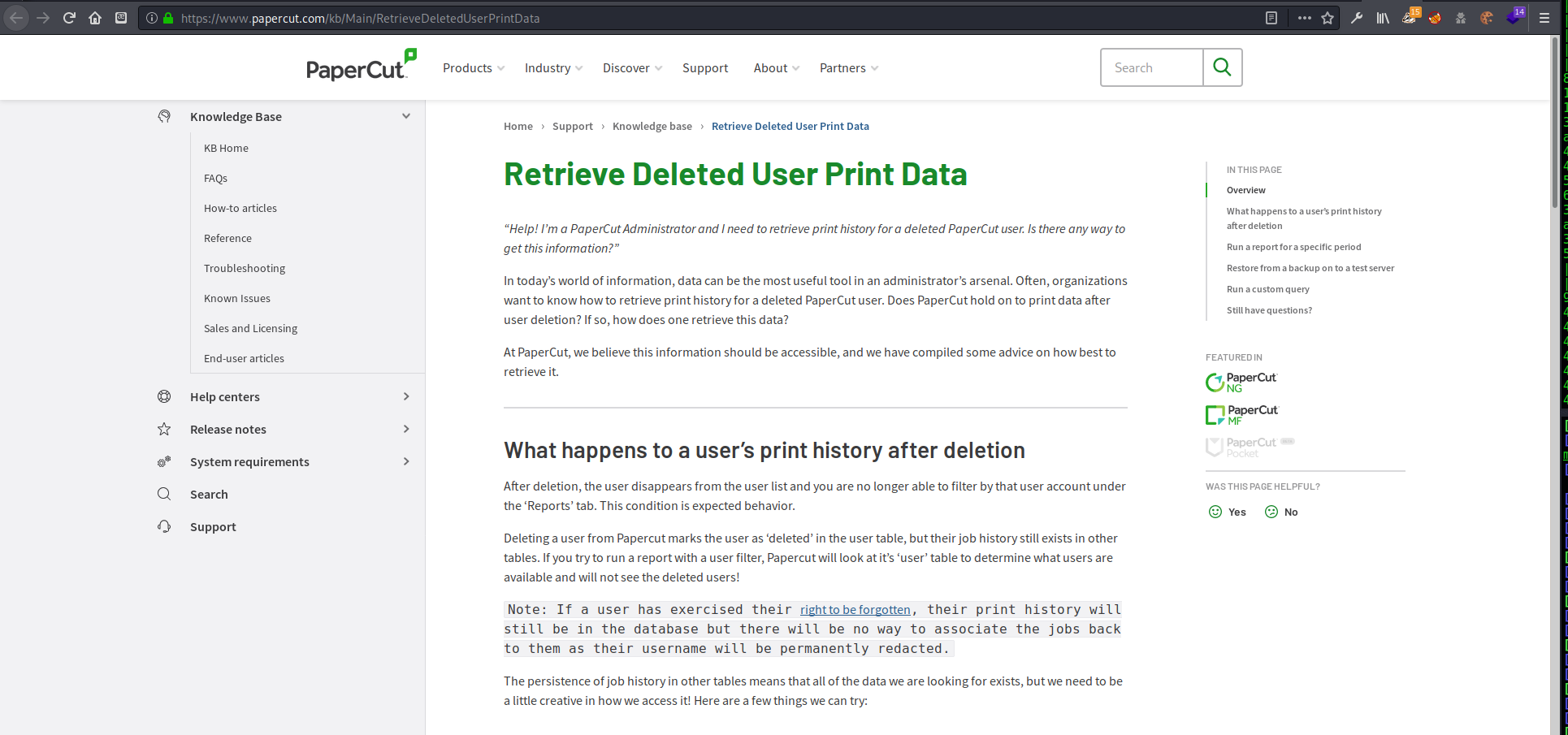Follow the 'right to be forgotten' link

(855, 610)
